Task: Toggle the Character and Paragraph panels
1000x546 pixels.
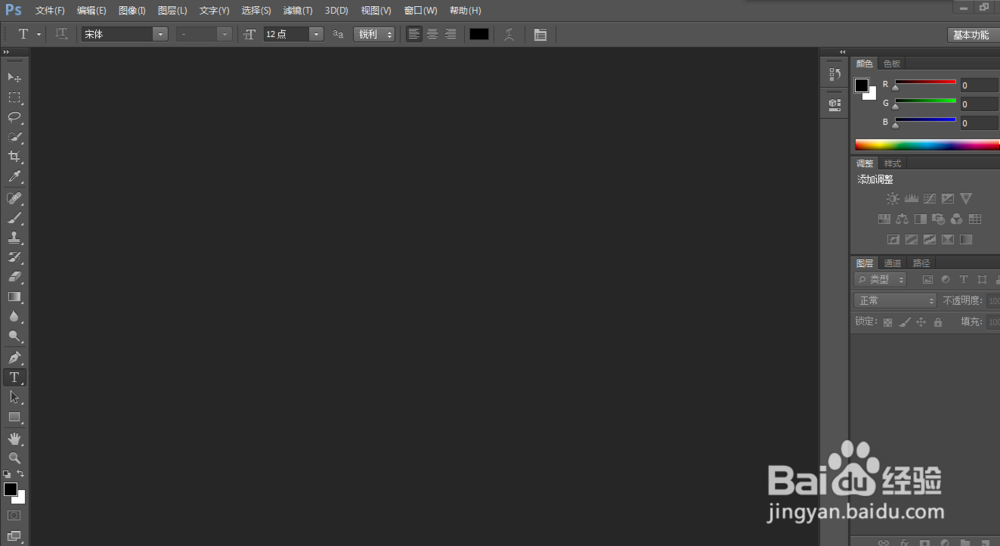Action: 540,34
